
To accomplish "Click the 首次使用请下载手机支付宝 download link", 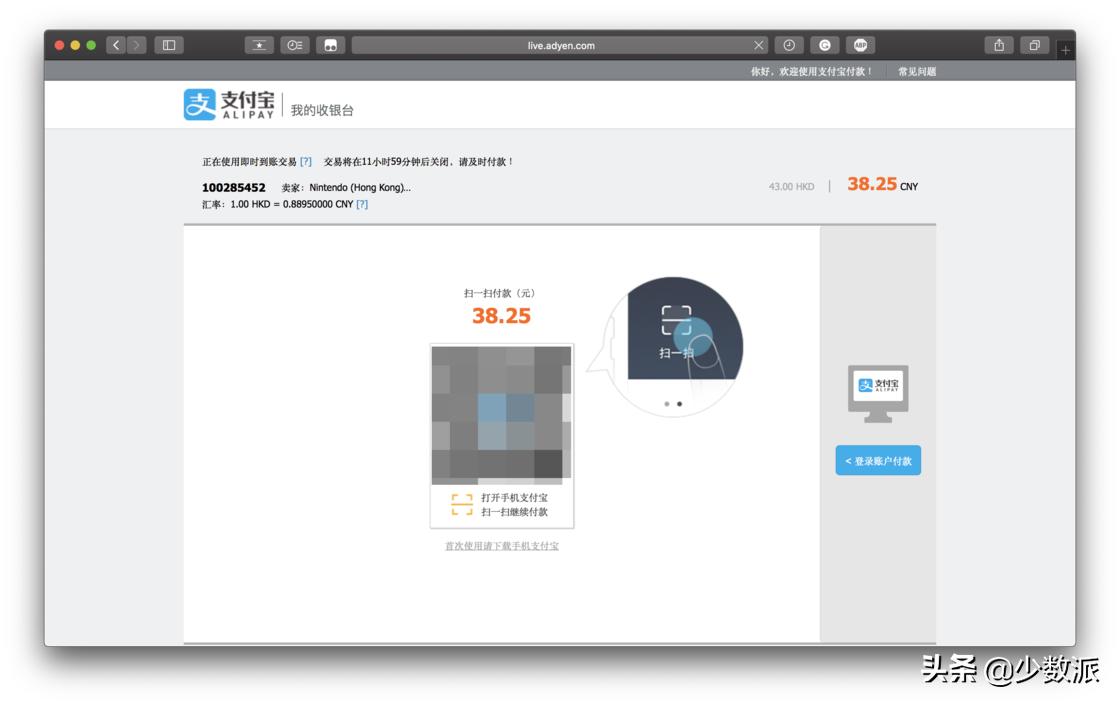I will click(501, 545).
